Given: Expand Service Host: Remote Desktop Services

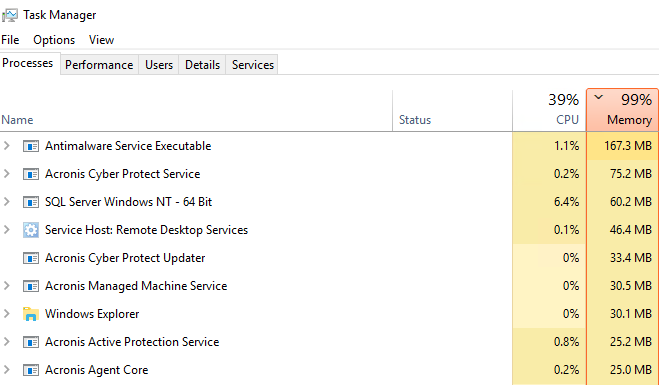Looking at the screenshot, I should coord(7,229).
